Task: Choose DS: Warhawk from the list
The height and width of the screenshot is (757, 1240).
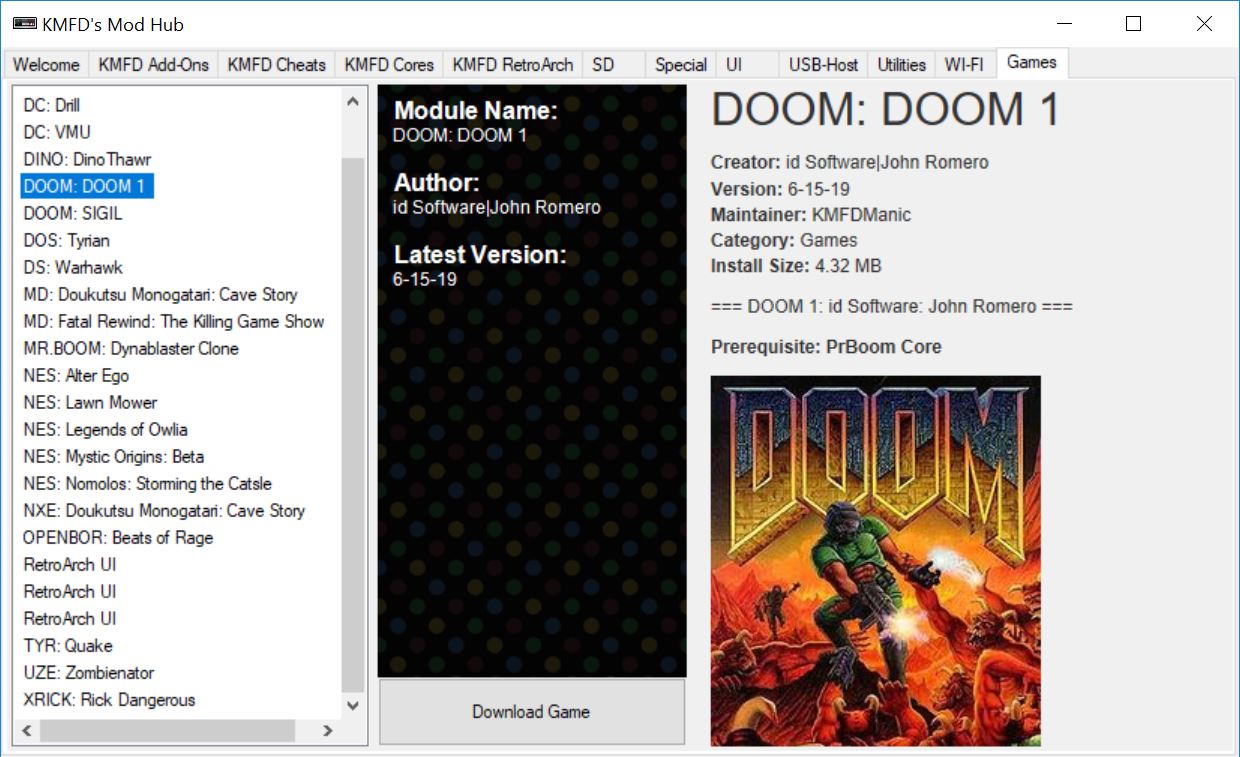Action: 73,267
